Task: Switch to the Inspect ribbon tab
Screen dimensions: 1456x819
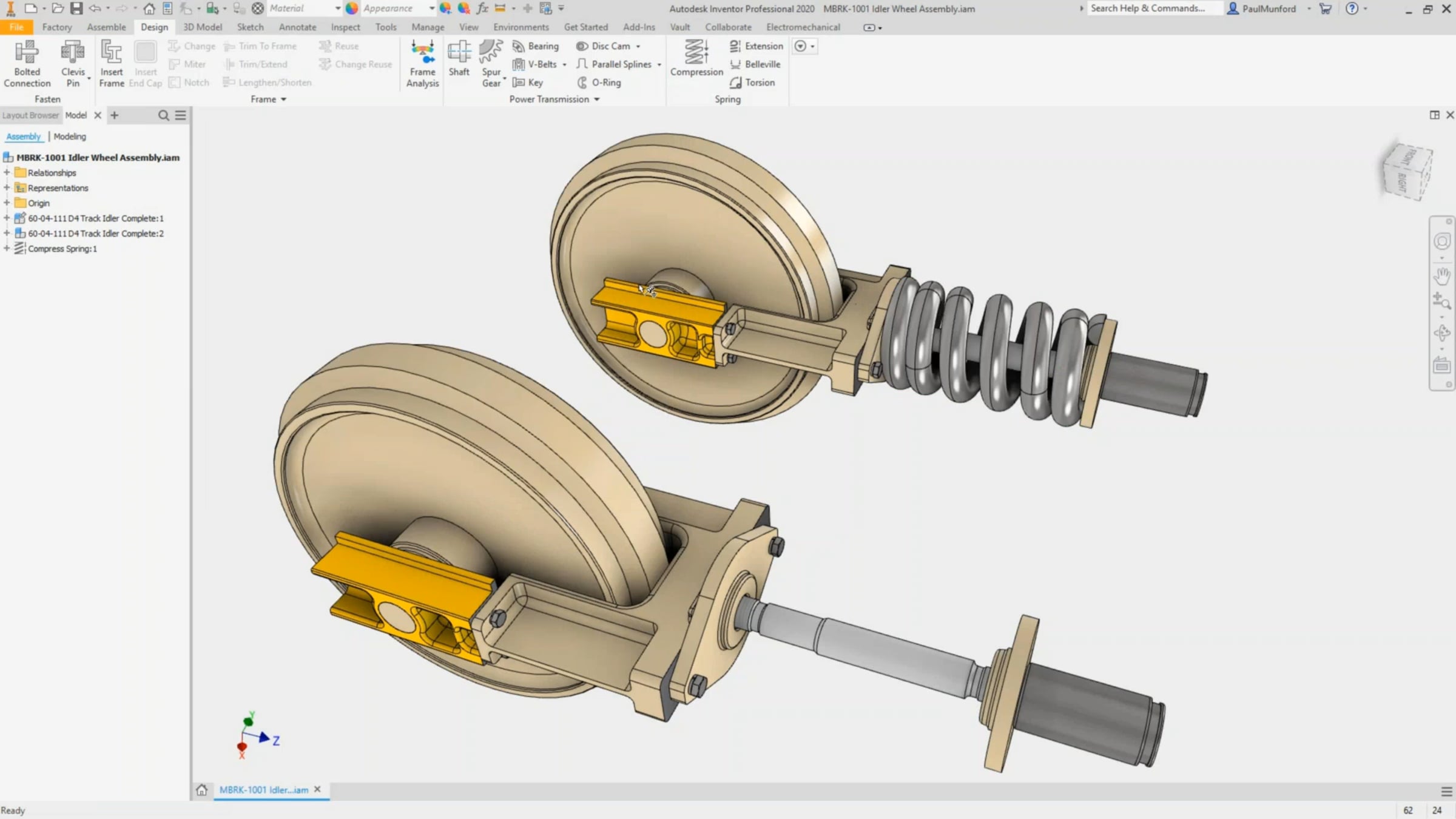Action: click(345, 27)
